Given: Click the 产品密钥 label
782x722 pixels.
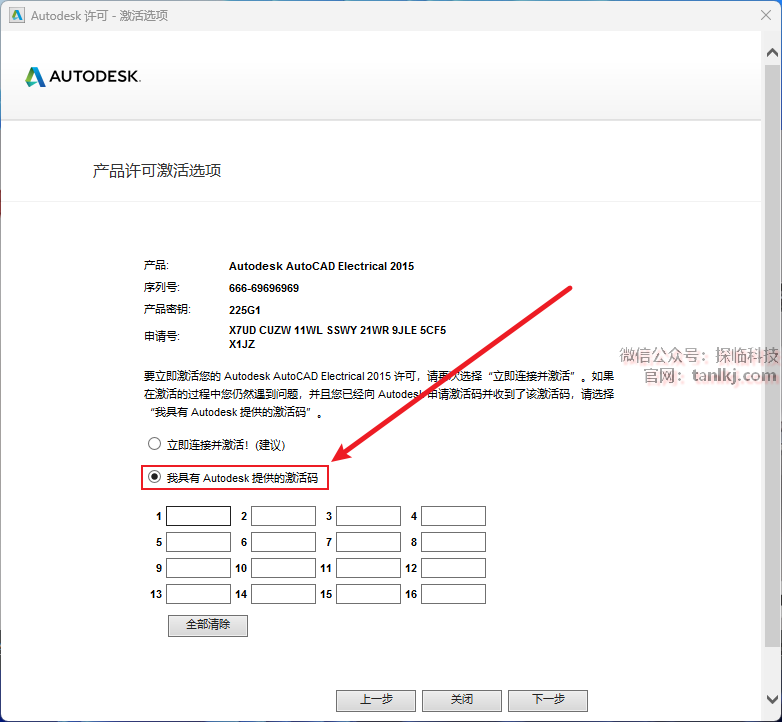Looking at the screenshot, I should [167, 309].
